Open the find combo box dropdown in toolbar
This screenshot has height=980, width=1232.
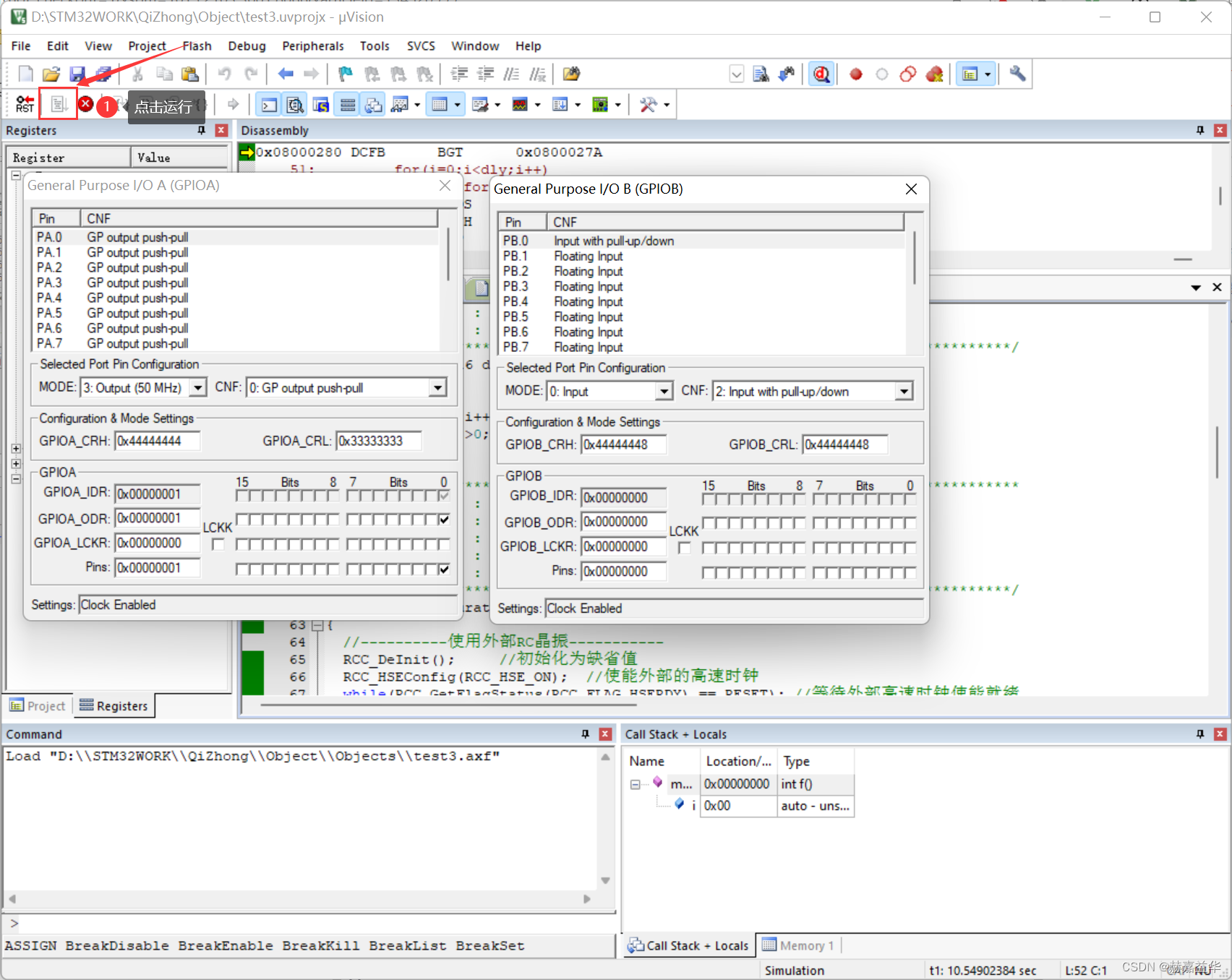(736, 74)
